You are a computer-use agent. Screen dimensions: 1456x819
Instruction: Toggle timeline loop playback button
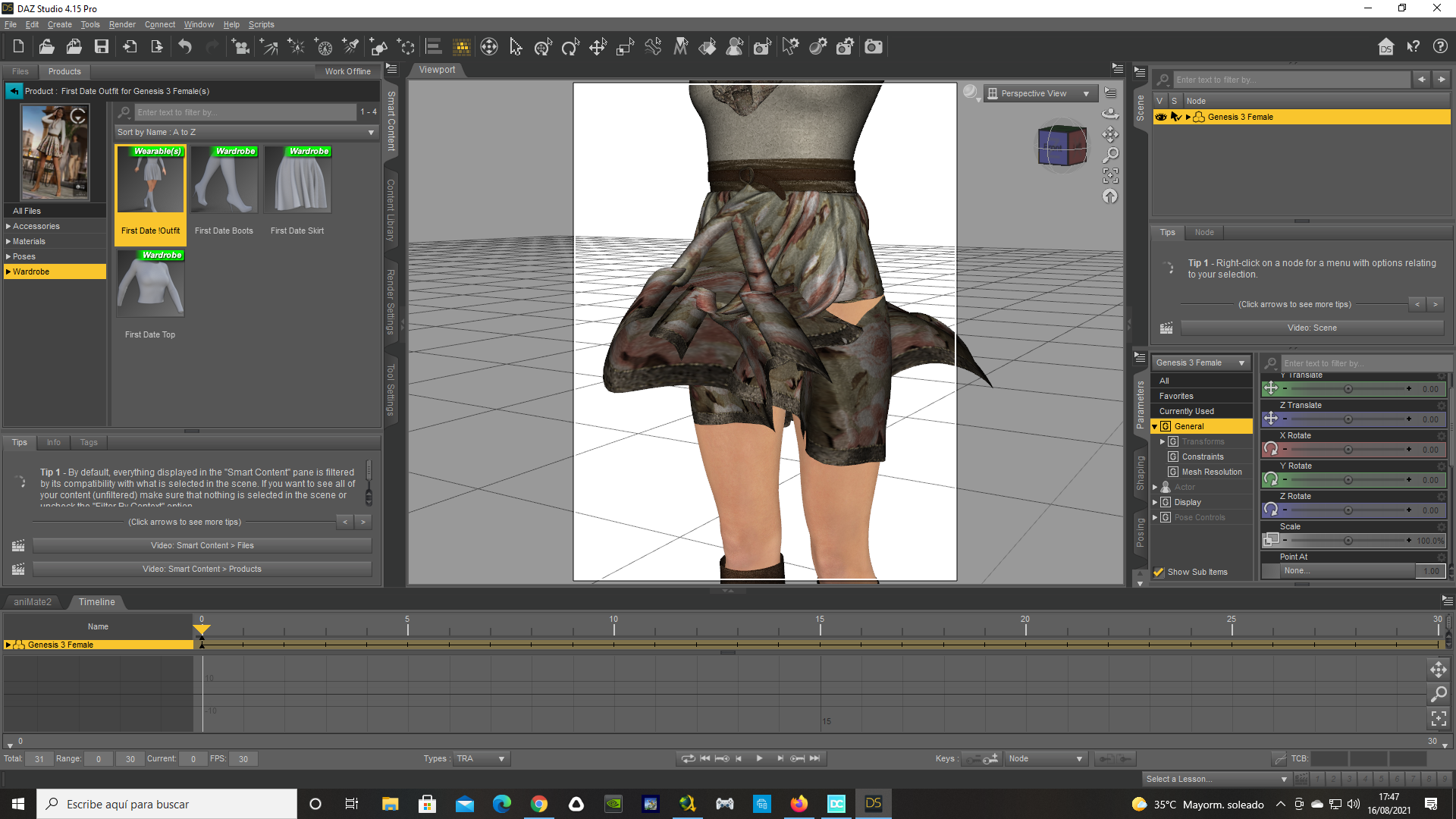688,758
